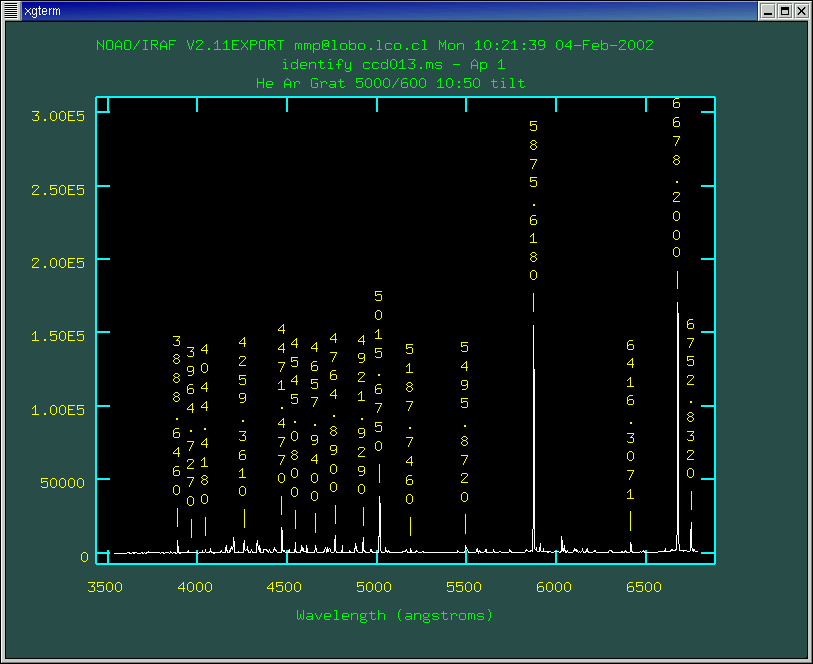Click the 'Wavelength (angstroms)' axis label
813x664 pixels.
tap(395, 616)
